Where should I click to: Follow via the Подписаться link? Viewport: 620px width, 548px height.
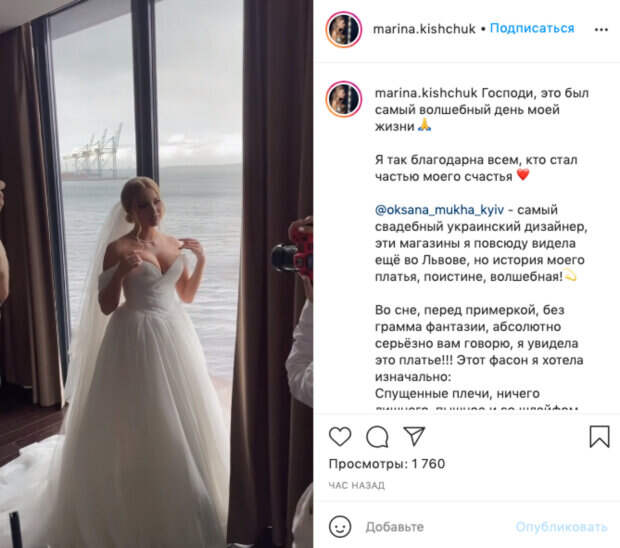point(532,28)
